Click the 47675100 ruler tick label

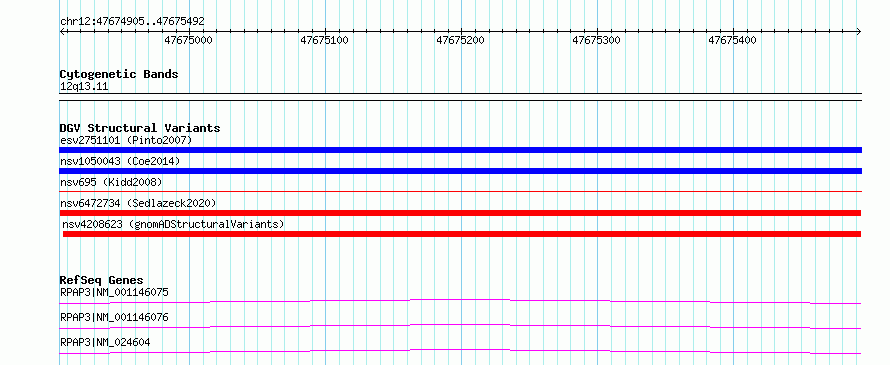pyautogui.click(x=325, y=41)
